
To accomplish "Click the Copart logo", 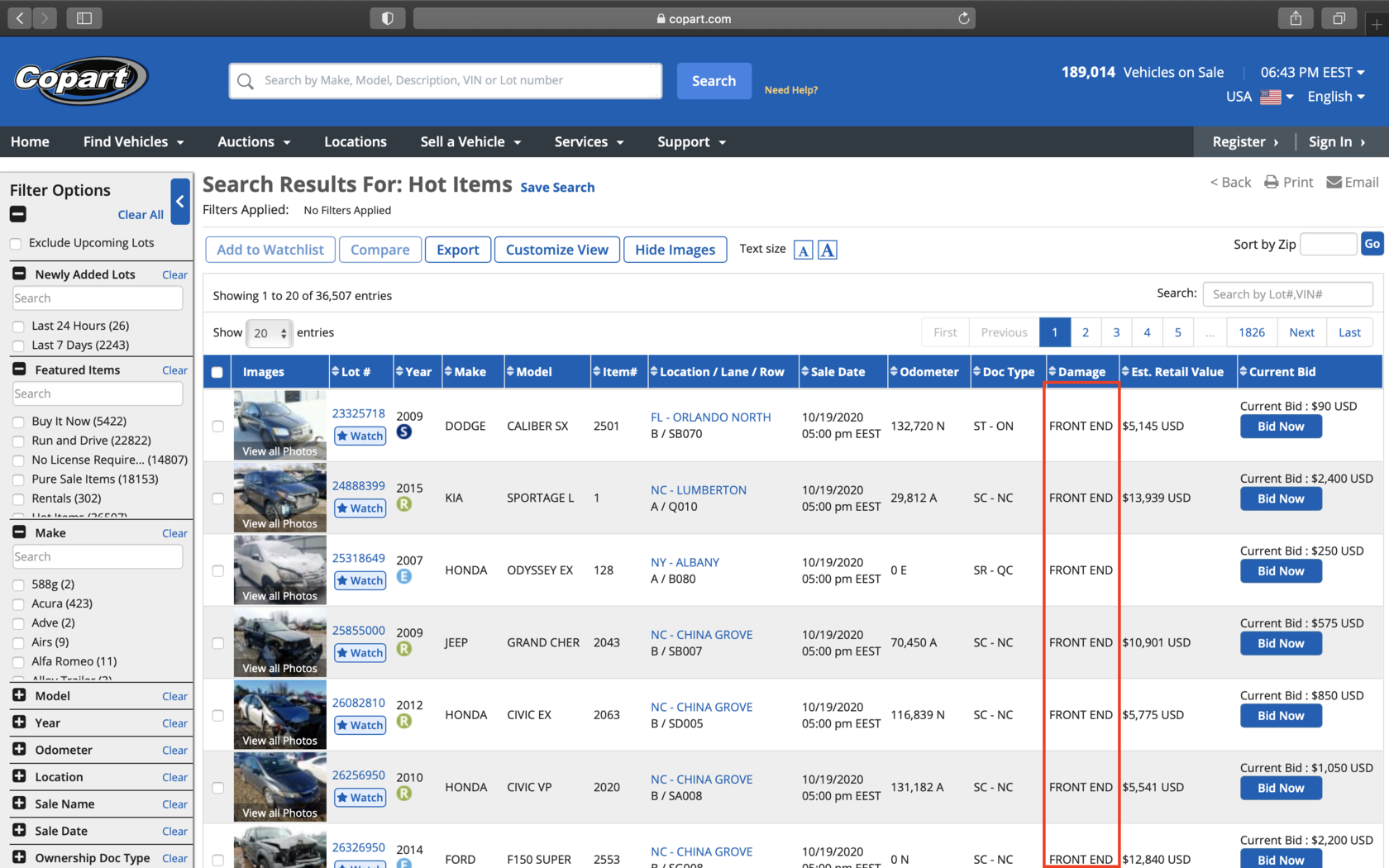I will click(81, 80).
